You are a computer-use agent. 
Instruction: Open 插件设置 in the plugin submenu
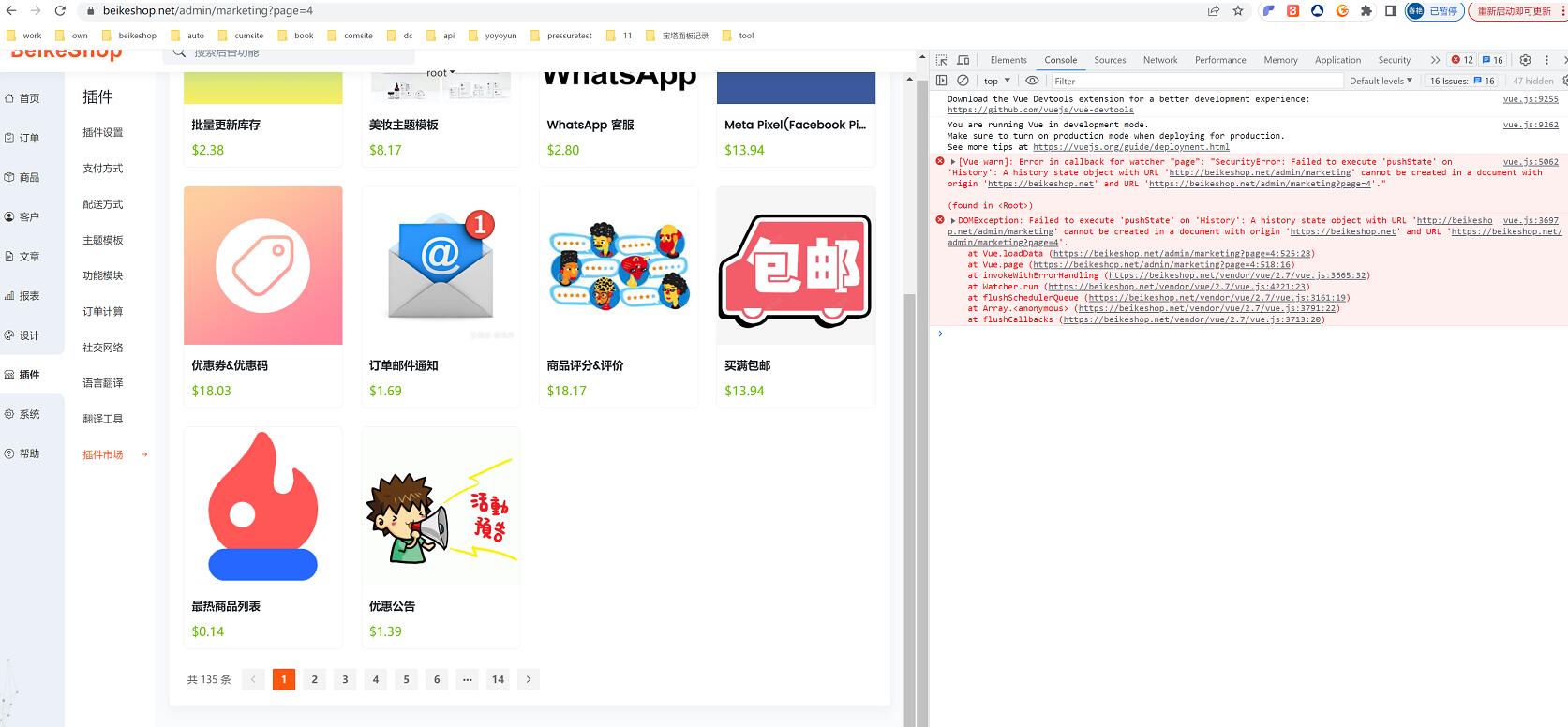(103, 133)
